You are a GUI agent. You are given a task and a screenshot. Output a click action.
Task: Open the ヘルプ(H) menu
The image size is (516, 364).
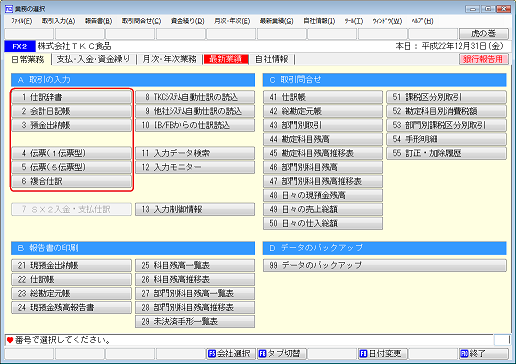(x=422, y=21)
